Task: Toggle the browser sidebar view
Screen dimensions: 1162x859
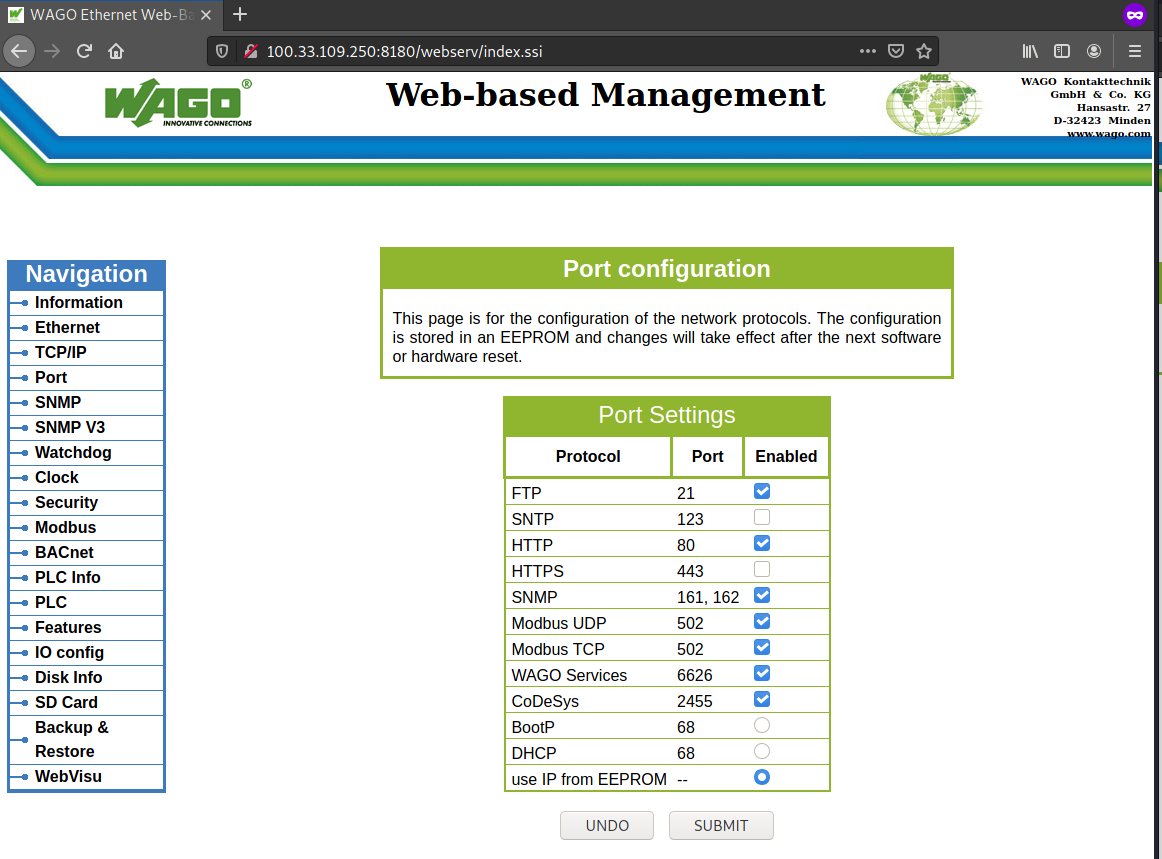Action: coord(1062,51)
